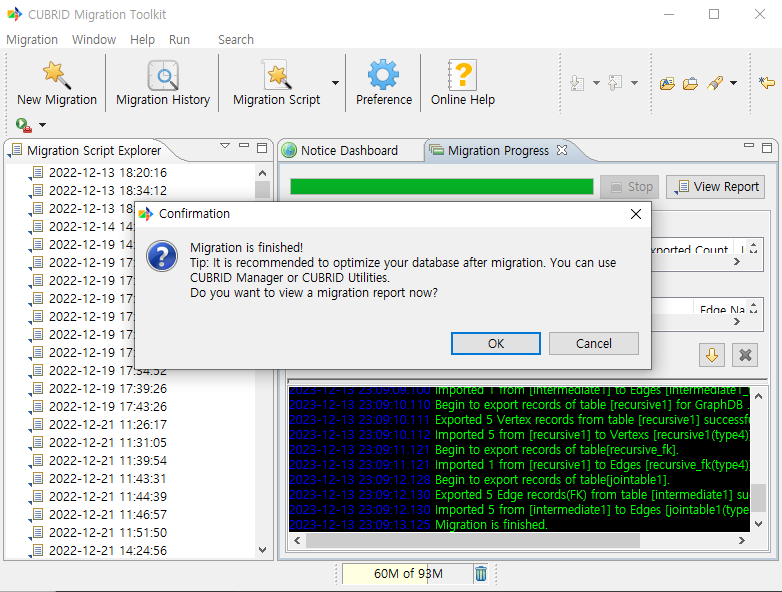782x592 pixels.
Task: Select script 2022-12-21 11:26:17
Action: pos(108,424)
